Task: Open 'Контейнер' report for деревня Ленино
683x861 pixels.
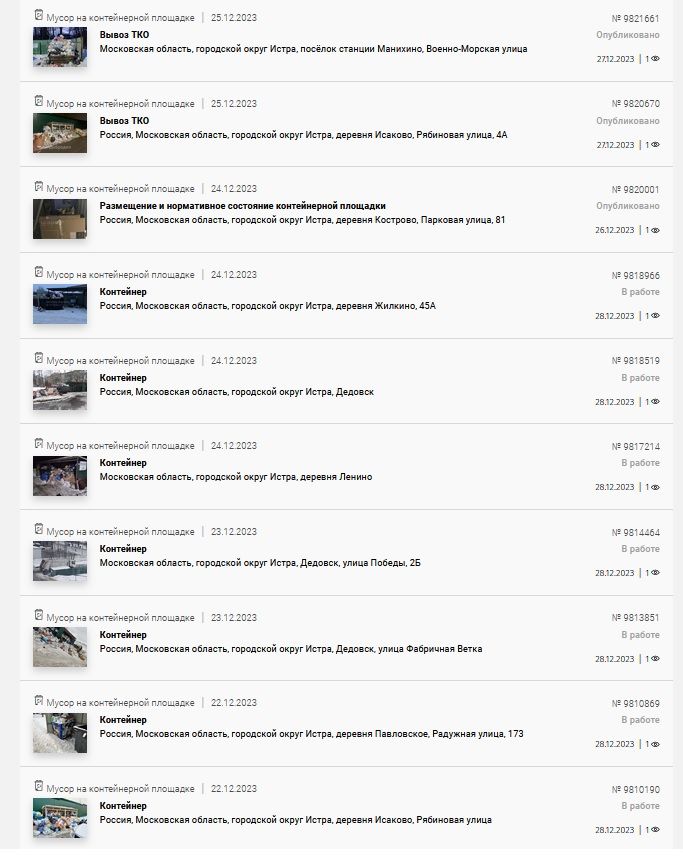Action: tap(123, 463)
